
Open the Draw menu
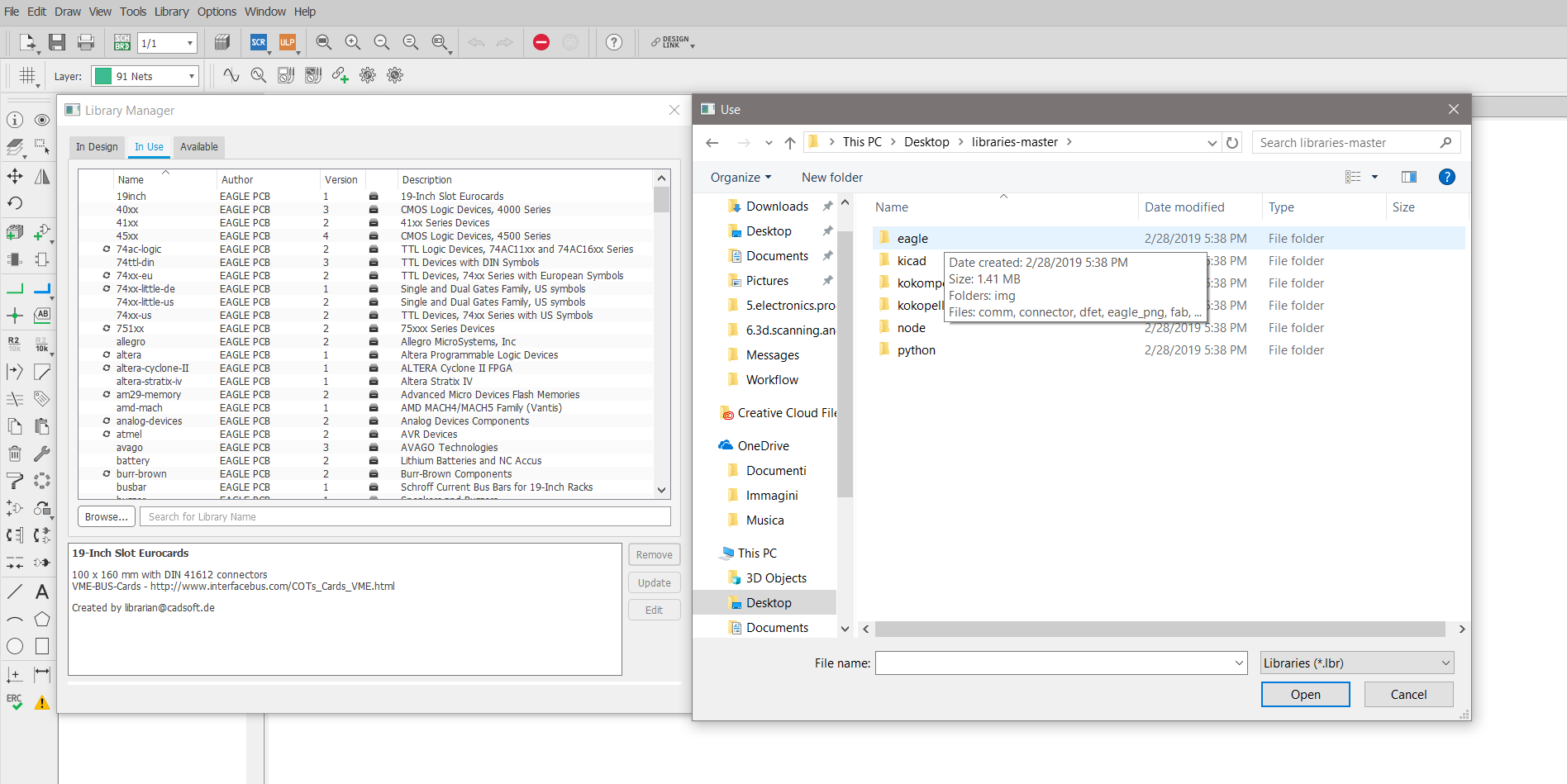(x=68, y=12)
